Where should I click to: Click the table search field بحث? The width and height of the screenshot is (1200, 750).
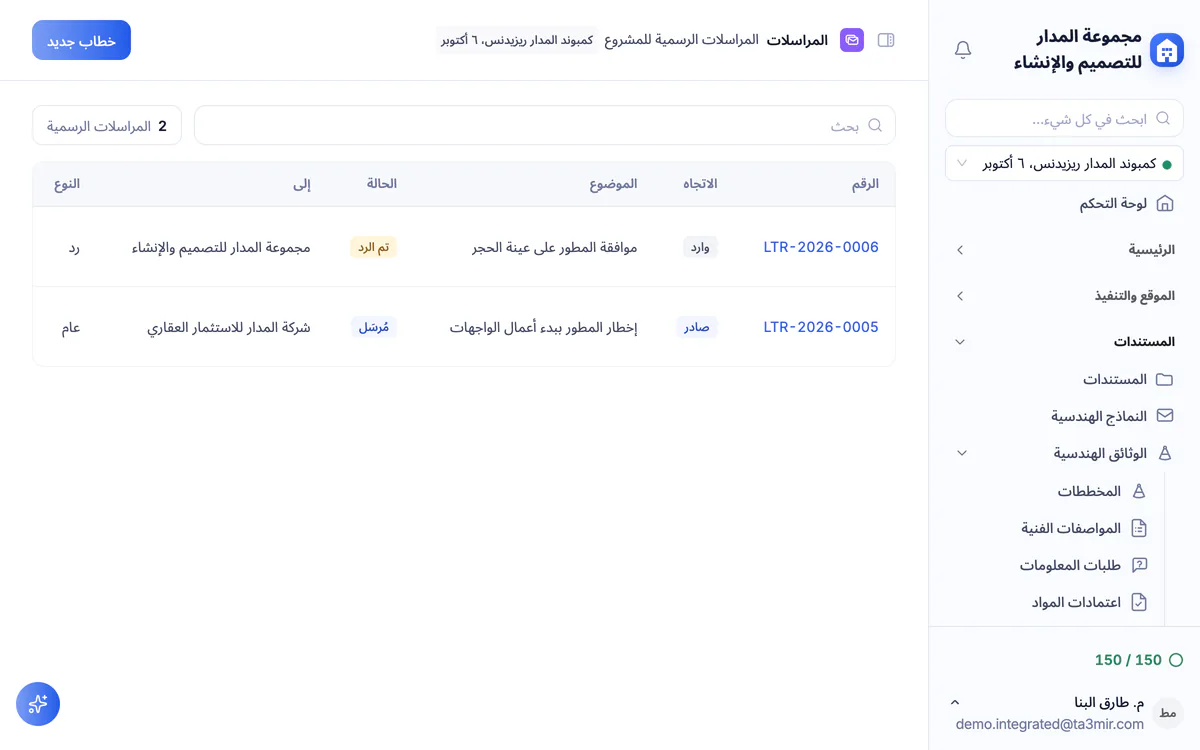tap(545, 125)
